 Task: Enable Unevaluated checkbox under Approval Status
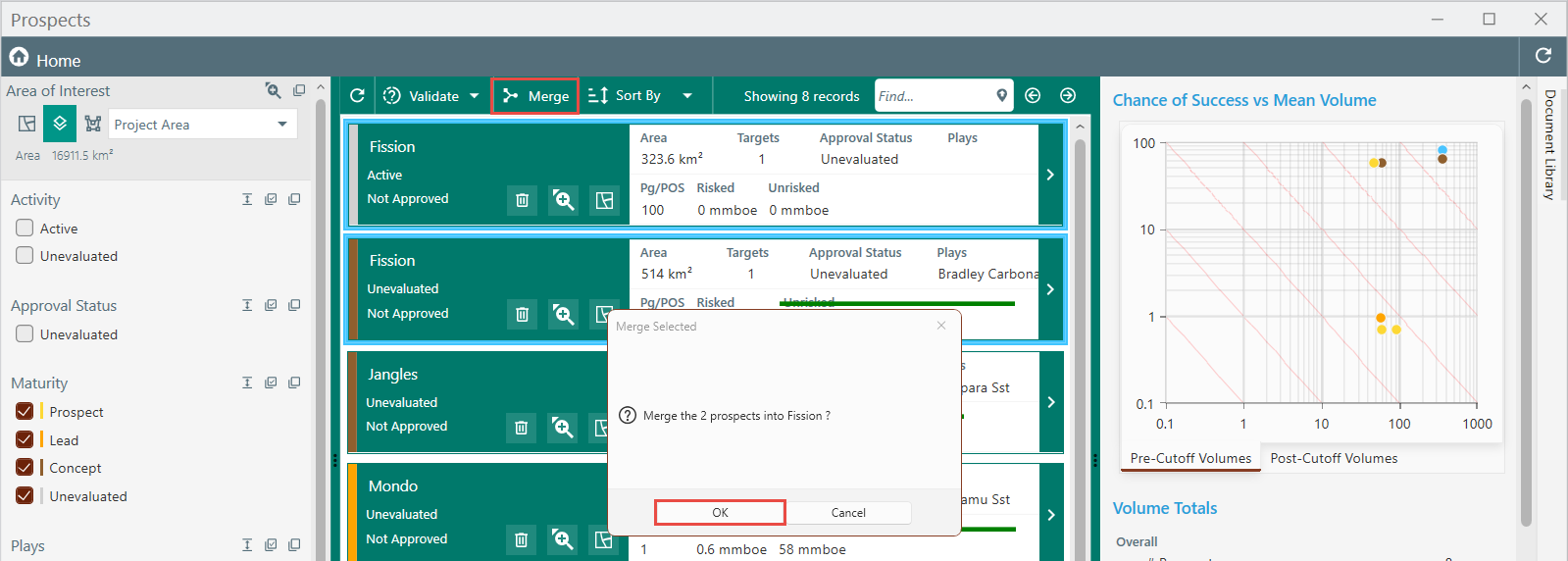click(x=25, y=333)
